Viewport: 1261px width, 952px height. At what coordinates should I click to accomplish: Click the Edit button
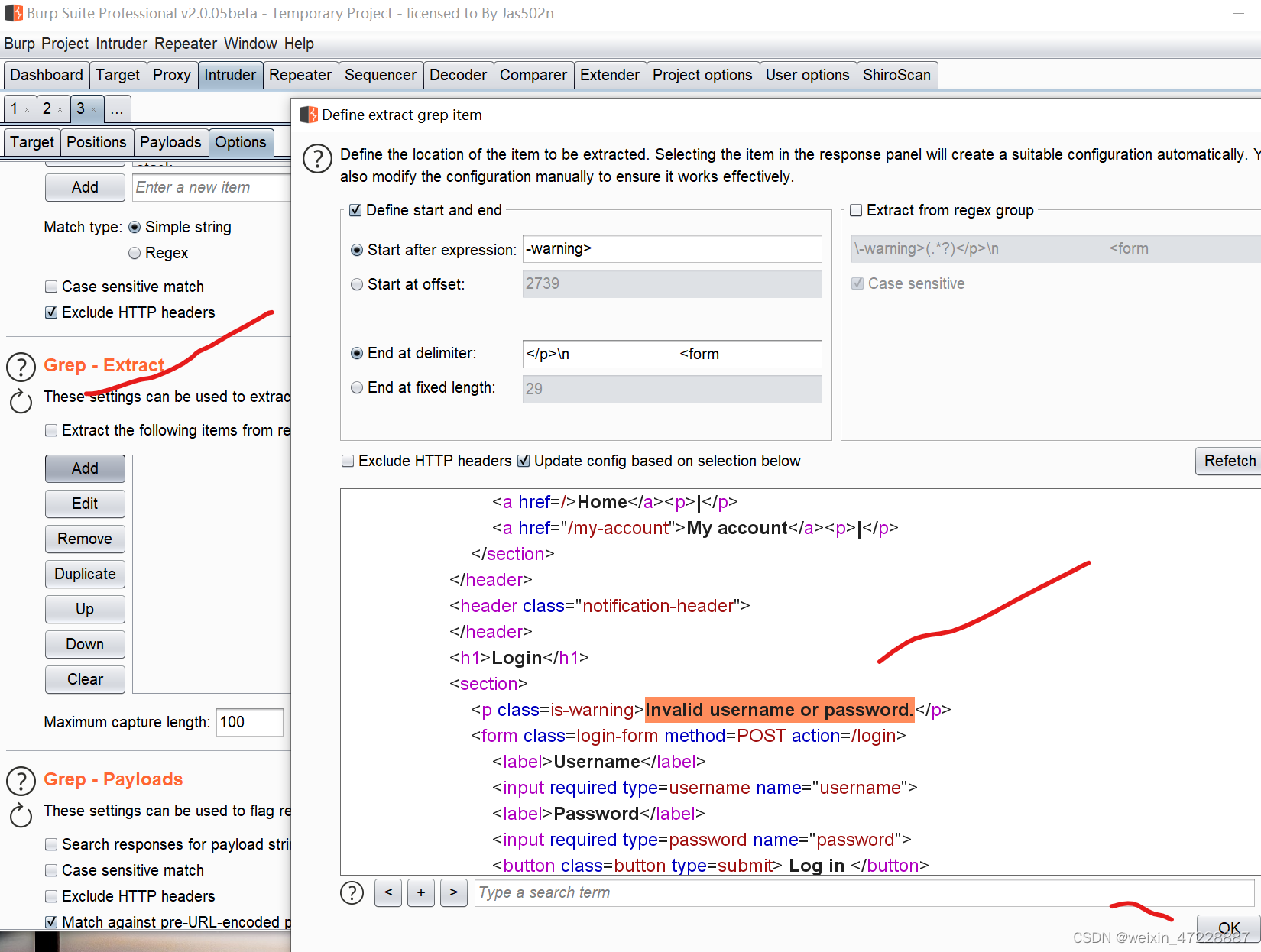(x=85, y=504)
